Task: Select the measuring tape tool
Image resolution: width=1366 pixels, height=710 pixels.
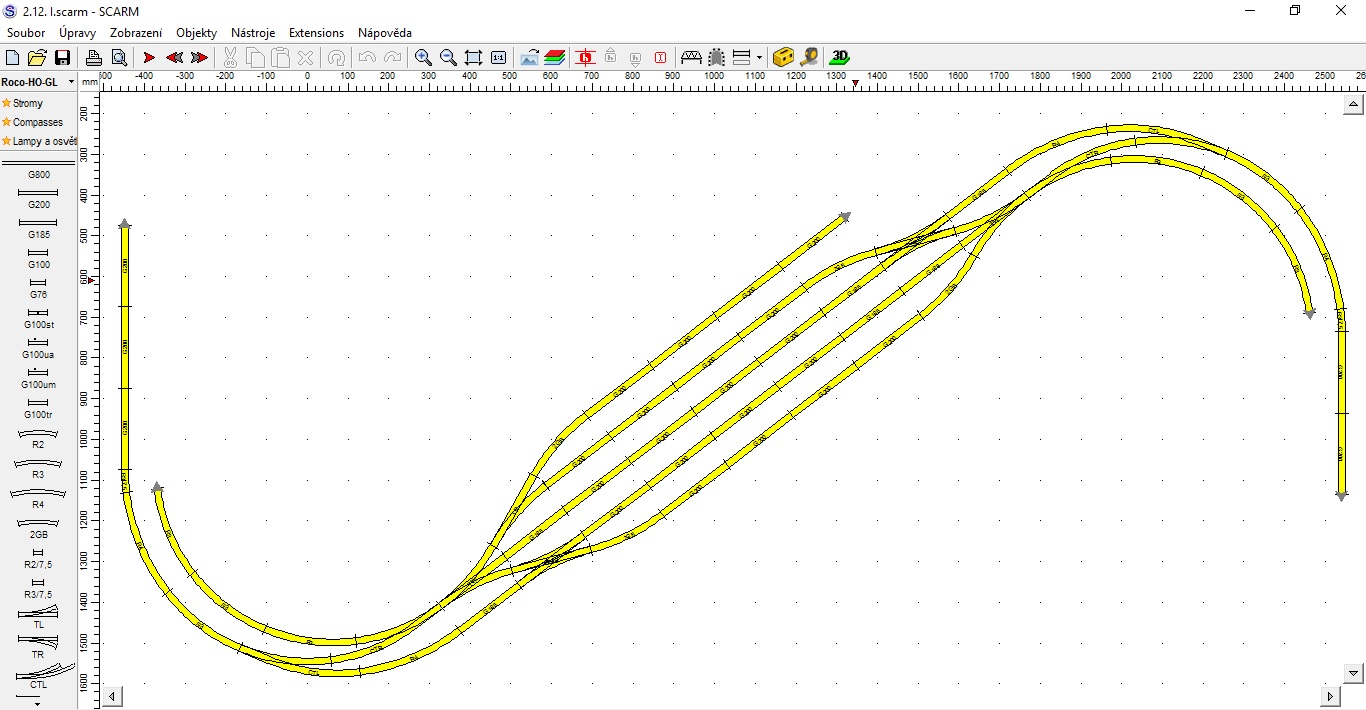Action: point(809,58)
